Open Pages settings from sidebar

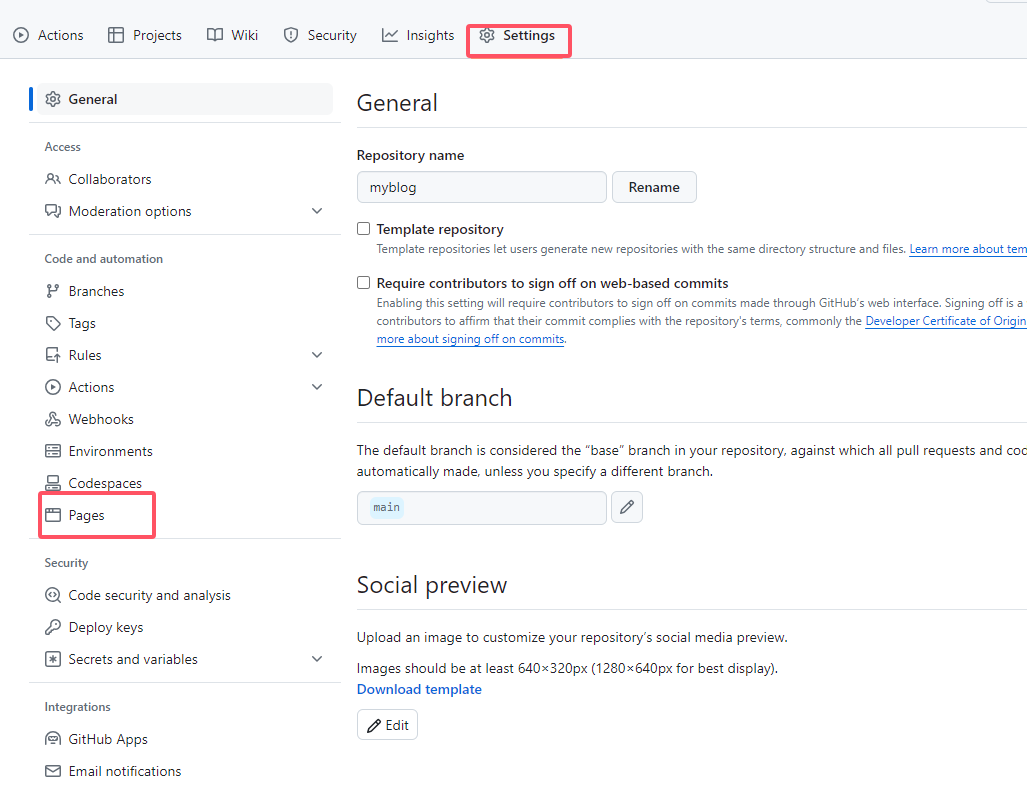pos(86,515)
